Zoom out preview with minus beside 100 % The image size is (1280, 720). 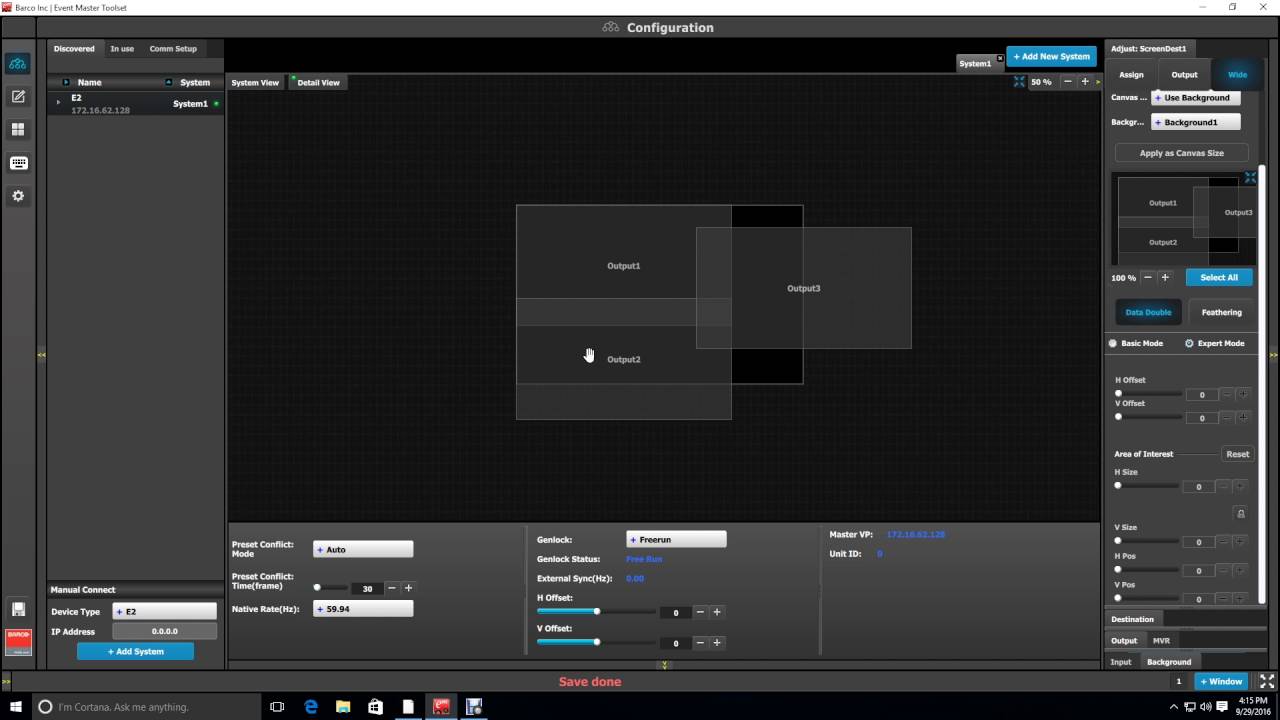pos(1148,277)
